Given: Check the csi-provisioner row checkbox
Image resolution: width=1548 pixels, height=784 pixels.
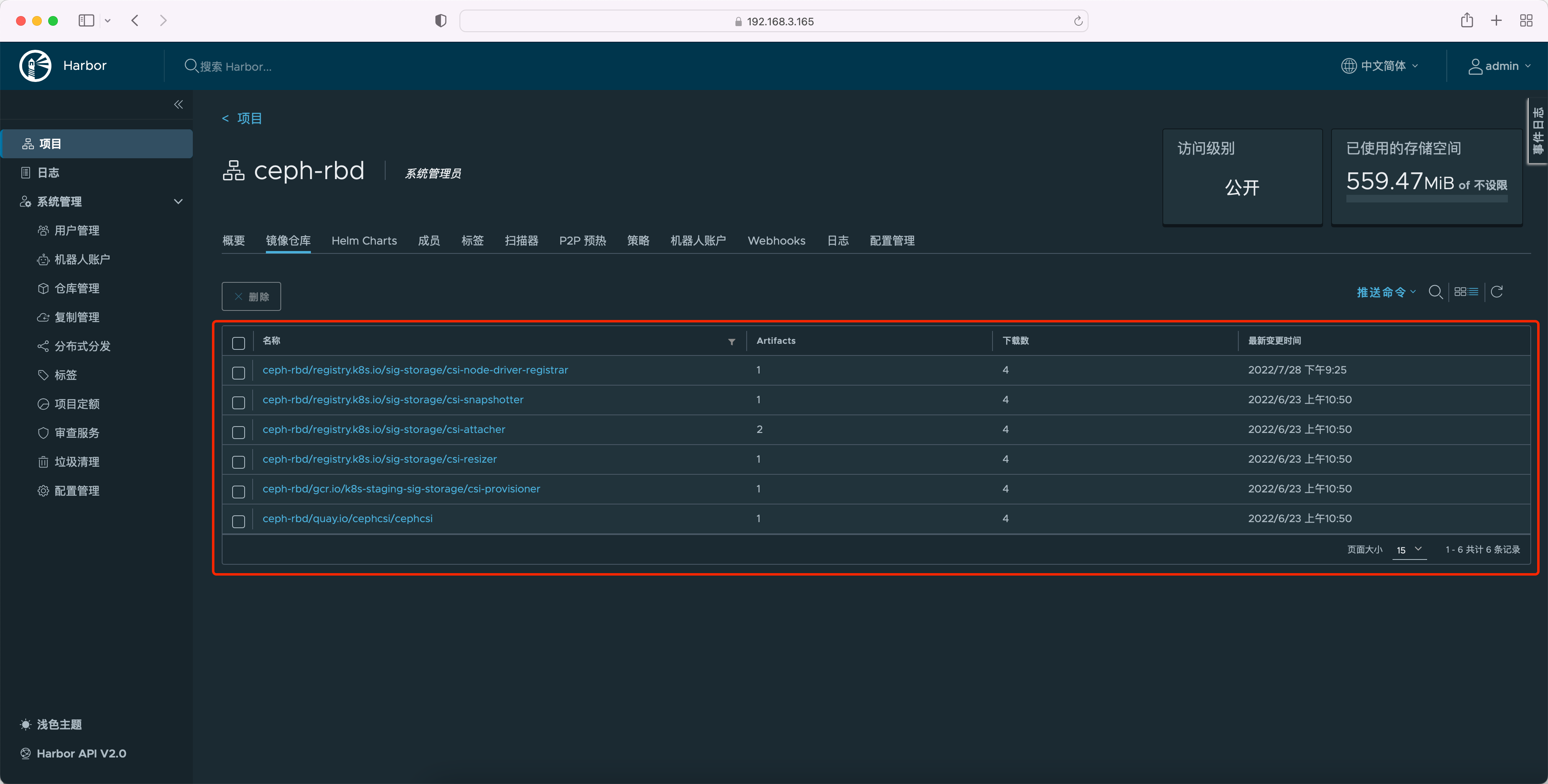Looking at the screenshot, I should (x=239, y=492).
